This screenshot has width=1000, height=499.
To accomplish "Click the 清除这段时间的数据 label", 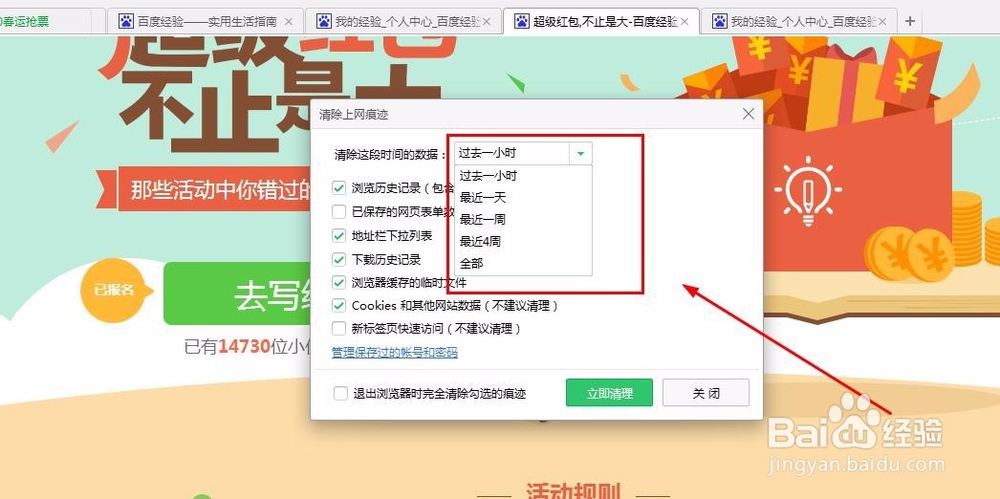I will coord(390,154).
